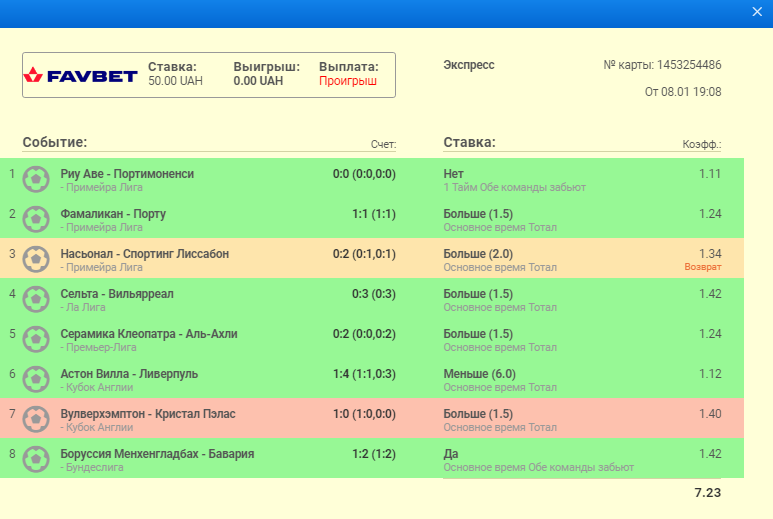Screen dimensions: 773x519
Task: Click the Экспресс bet type label
Action: point(469,65)
